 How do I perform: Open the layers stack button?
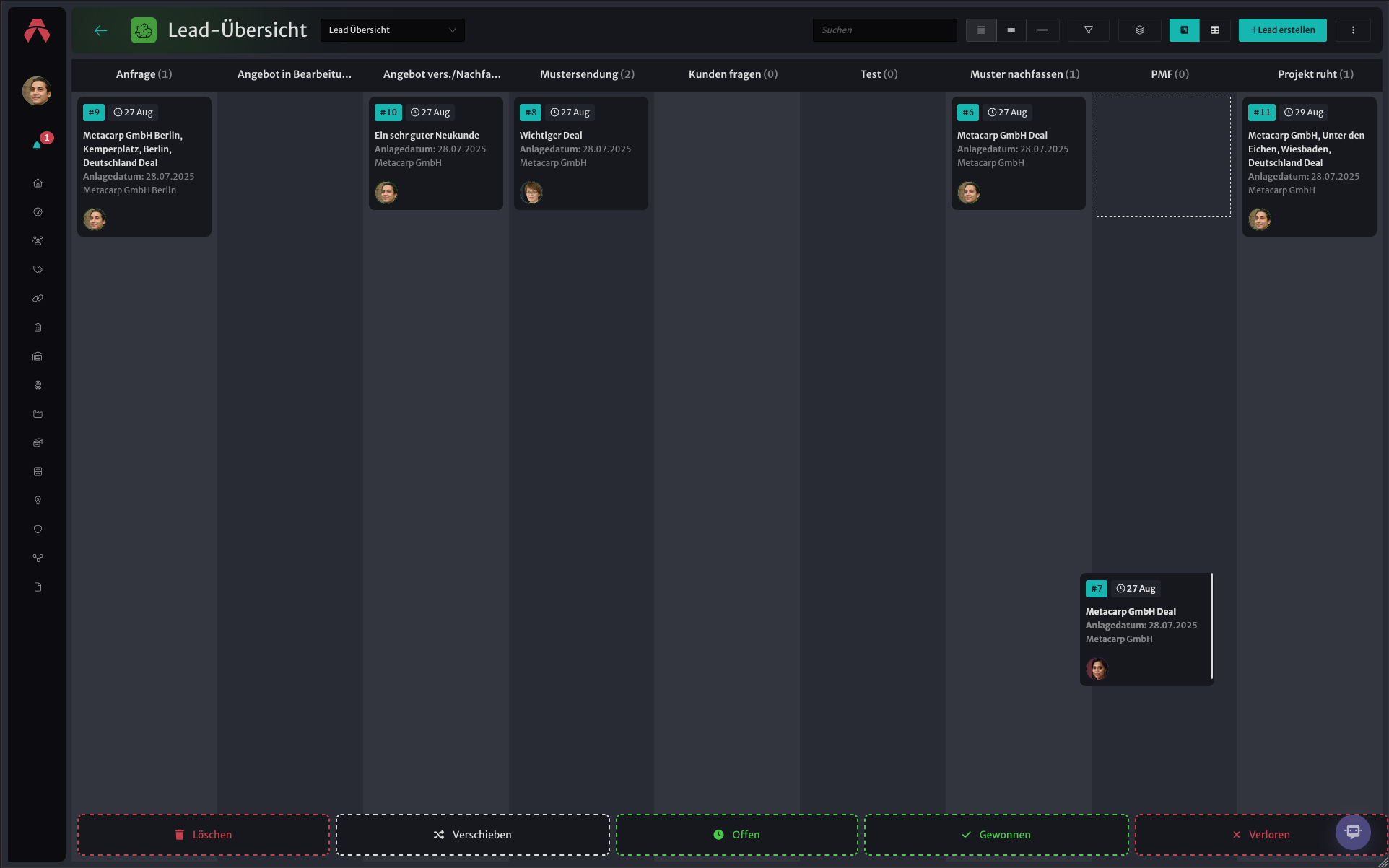tap(1139, 30)
